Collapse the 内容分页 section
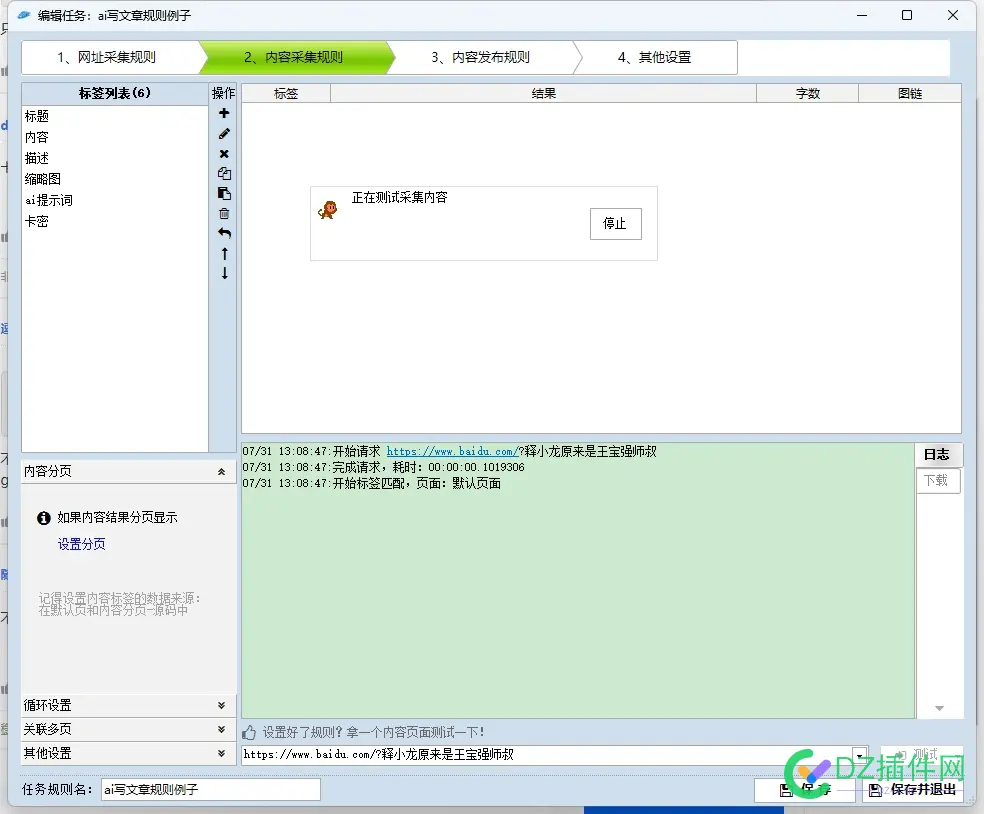Image resolution: width=984 pixels, height=814 pixels. (x=222, y=471)
